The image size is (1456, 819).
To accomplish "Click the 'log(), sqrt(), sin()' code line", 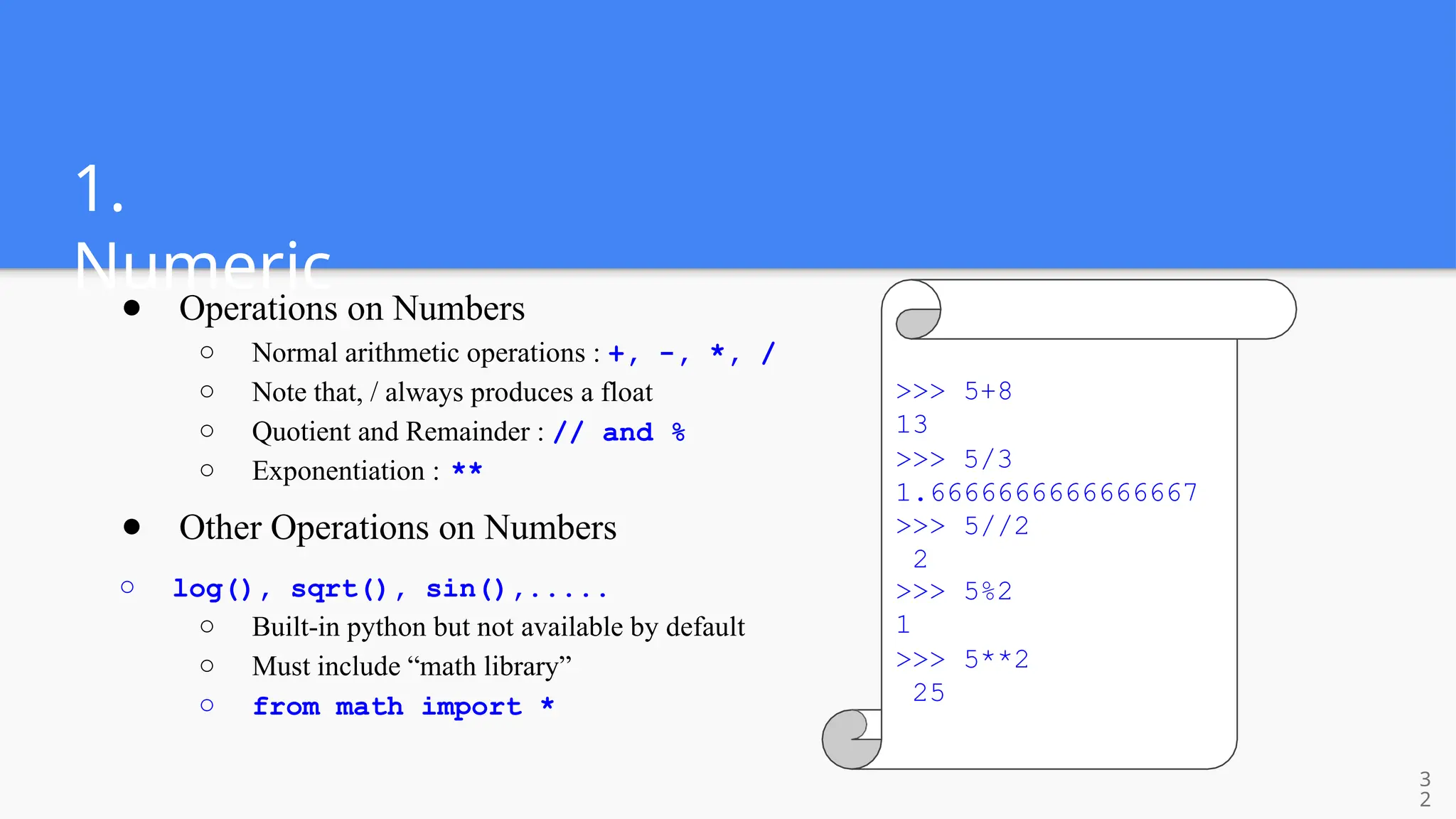I will (x=390, y=589).
